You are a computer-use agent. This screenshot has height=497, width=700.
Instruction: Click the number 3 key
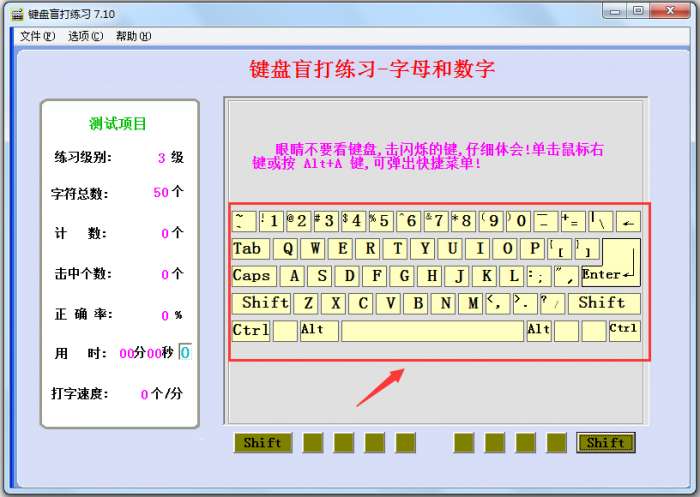pyautogui.click(x=326, y=221)
